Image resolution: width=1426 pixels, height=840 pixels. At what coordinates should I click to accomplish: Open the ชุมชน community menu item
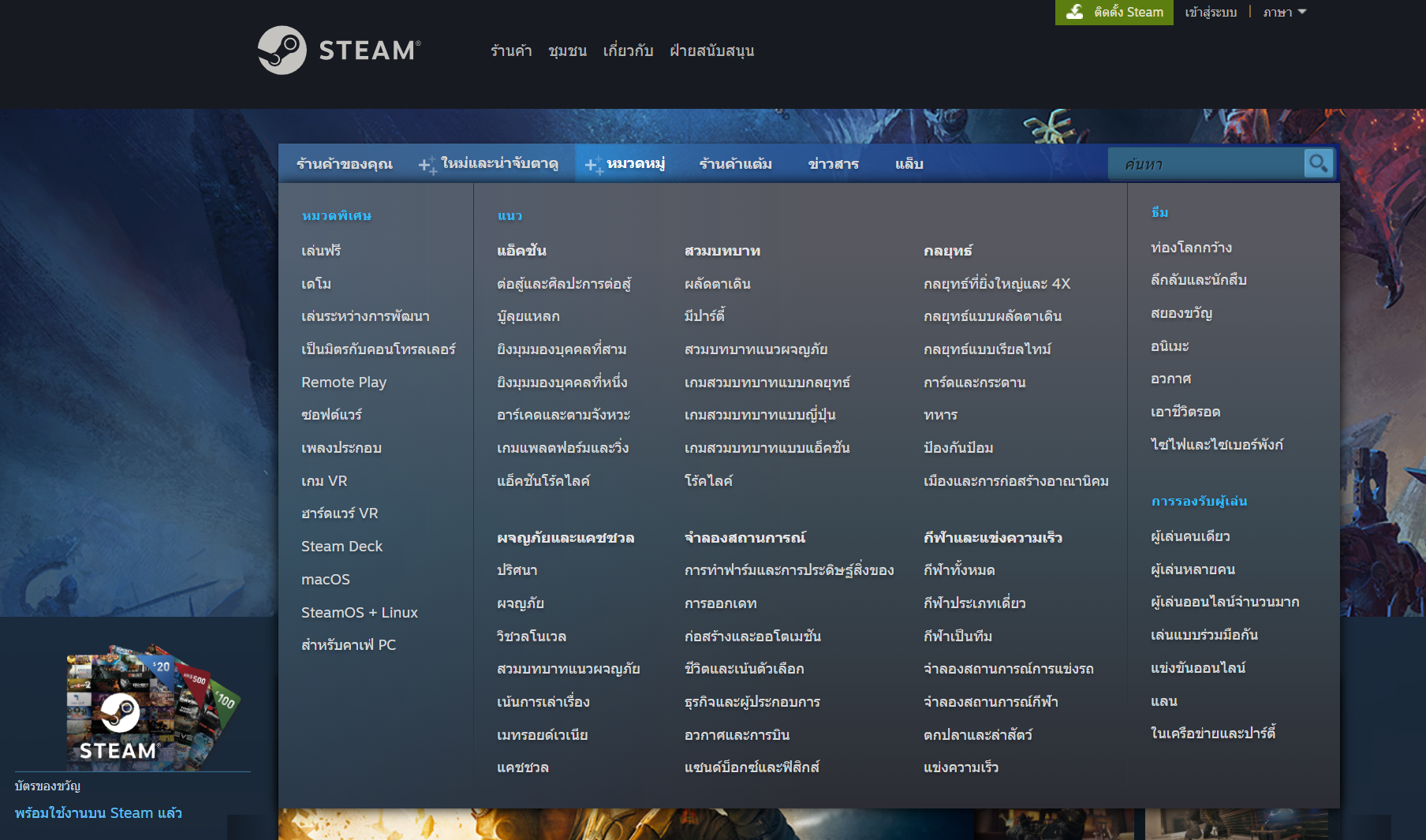pyautogui.click(x=567, y=50)
